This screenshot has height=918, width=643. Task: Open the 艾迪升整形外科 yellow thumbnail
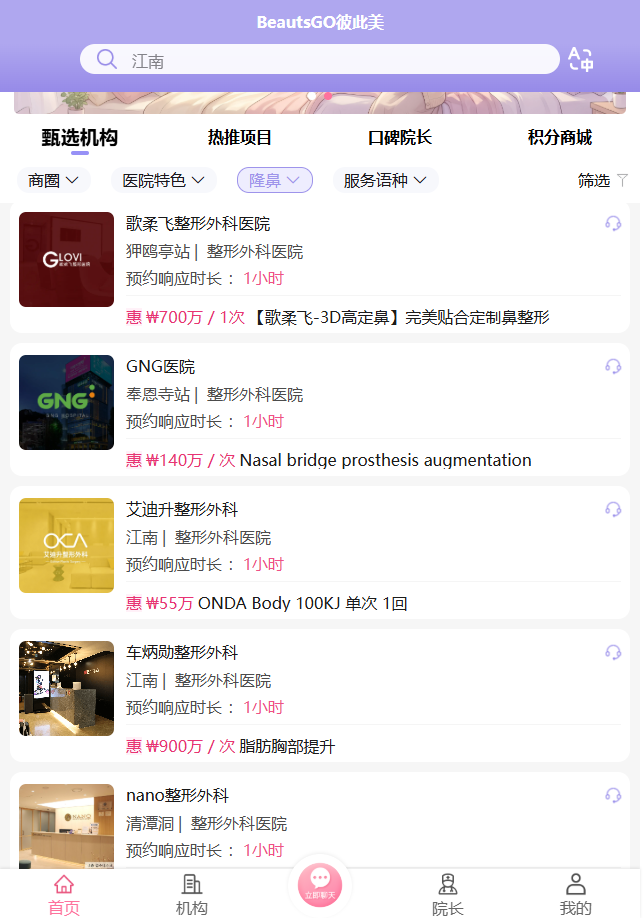pos(66,545)
